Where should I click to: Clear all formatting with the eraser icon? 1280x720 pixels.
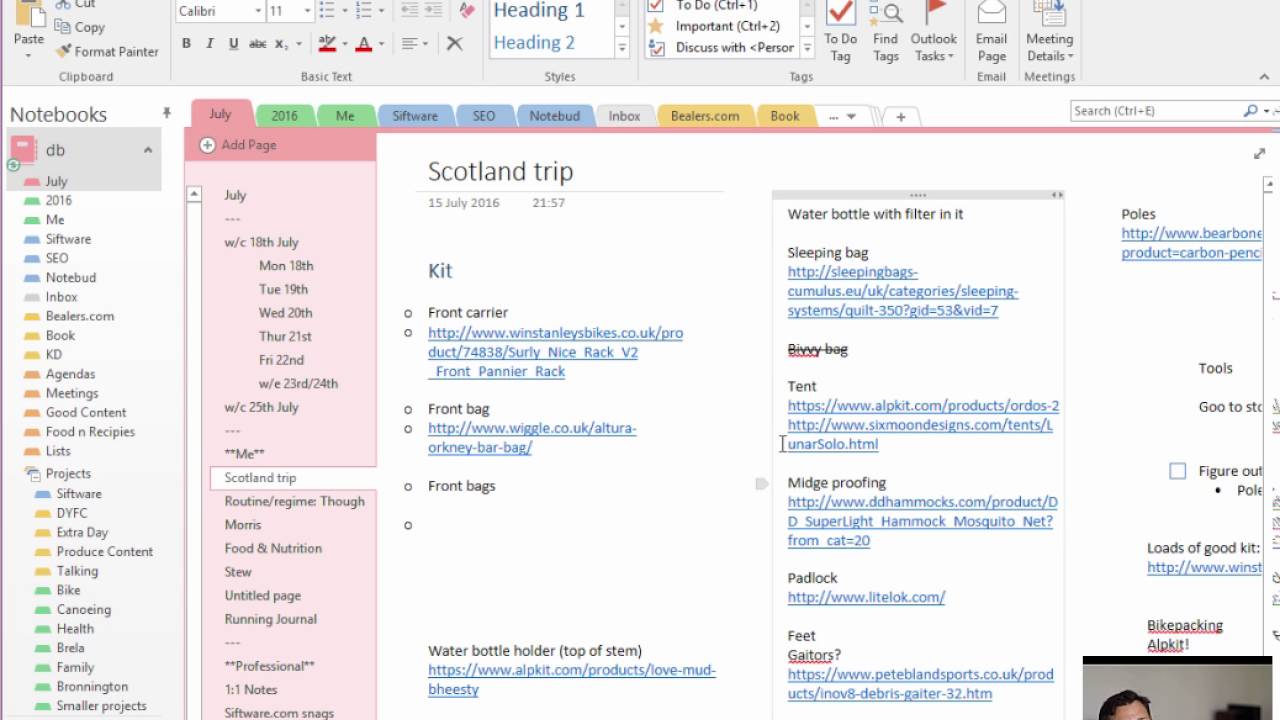pos(467,11)
